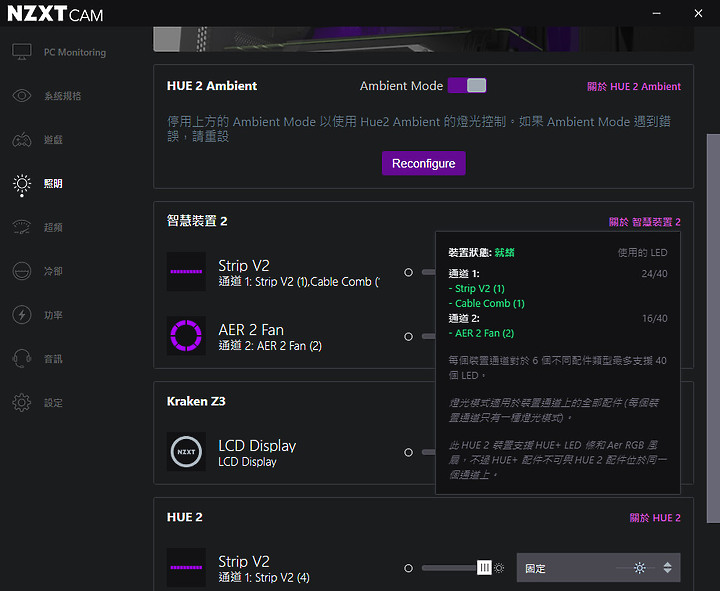This screenshot has width=720, height=591.
Task: Click '- AER 2 Fan (2)' in status popup
Action: pyautogui.click(x=481, y=333)
